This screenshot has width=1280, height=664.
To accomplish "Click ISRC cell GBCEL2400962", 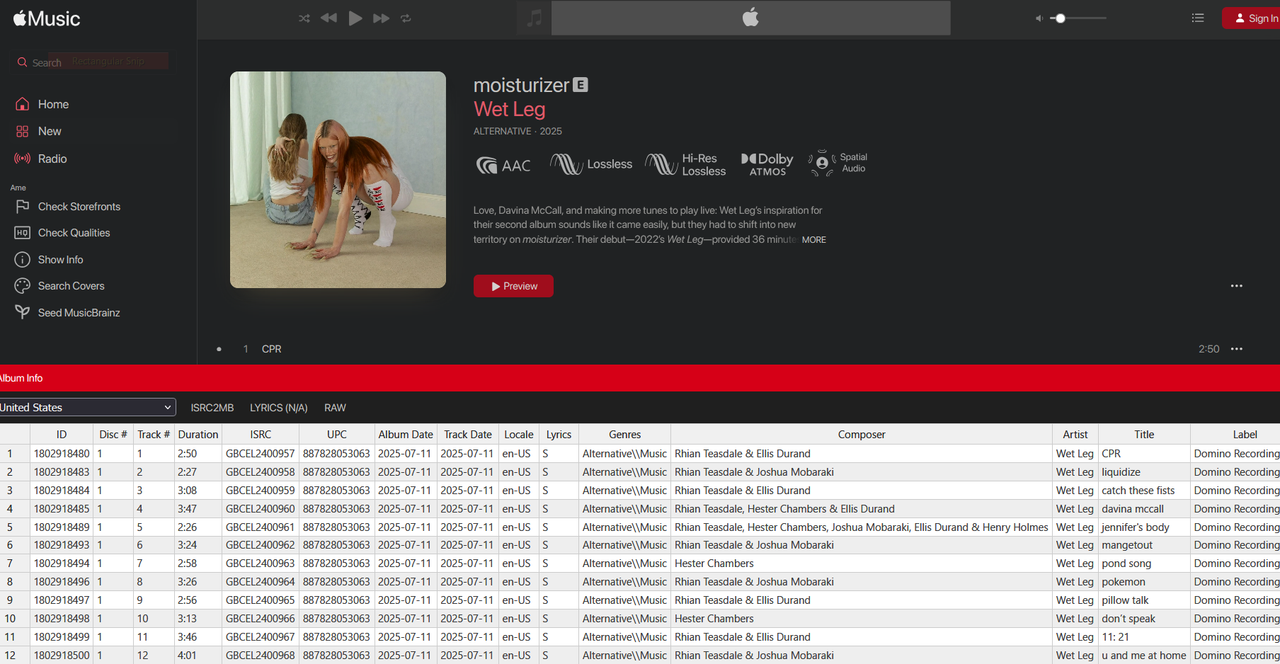I will coord(260,545).
